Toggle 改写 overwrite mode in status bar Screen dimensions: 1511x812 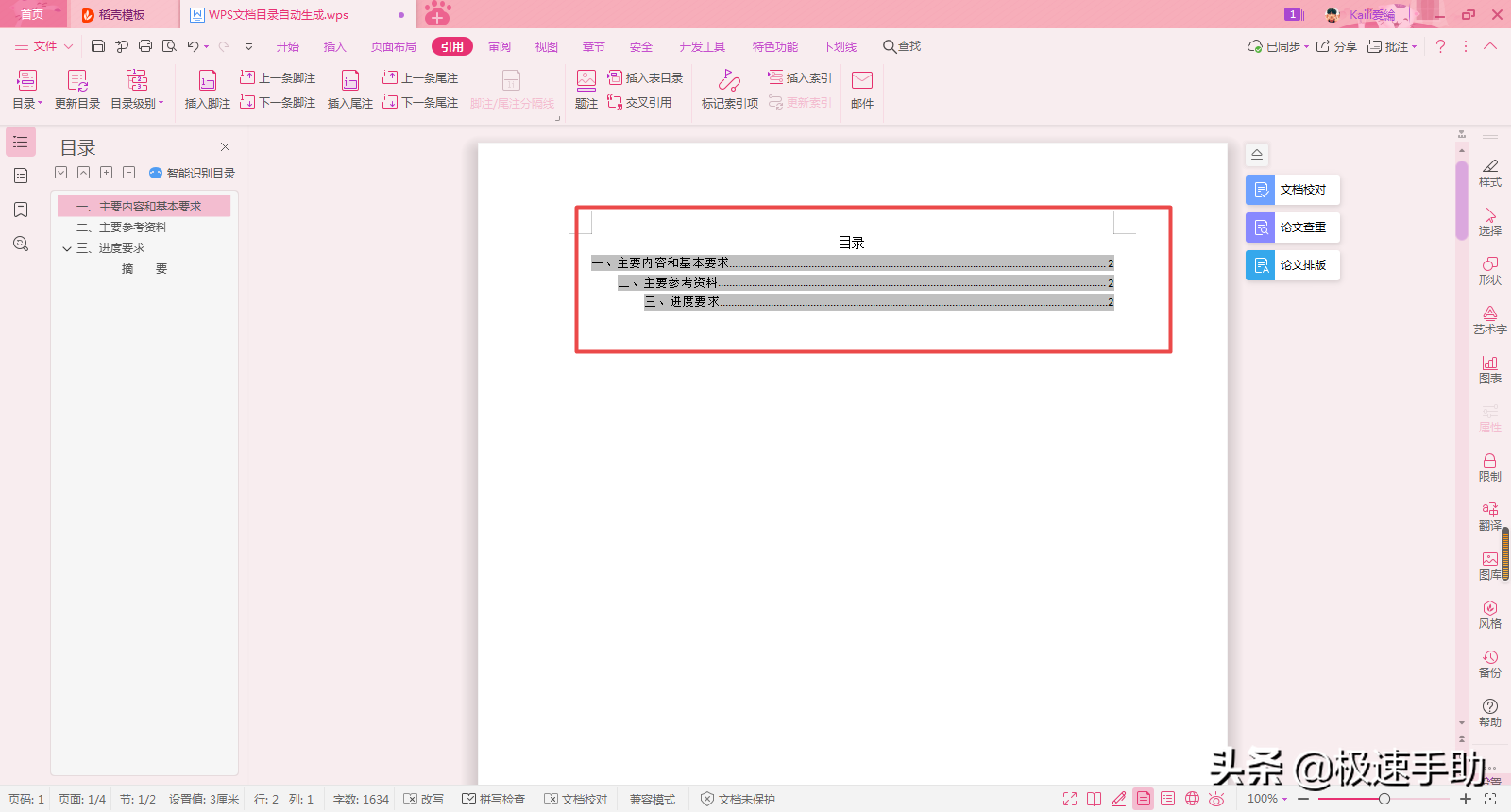[x=424, y=799]
